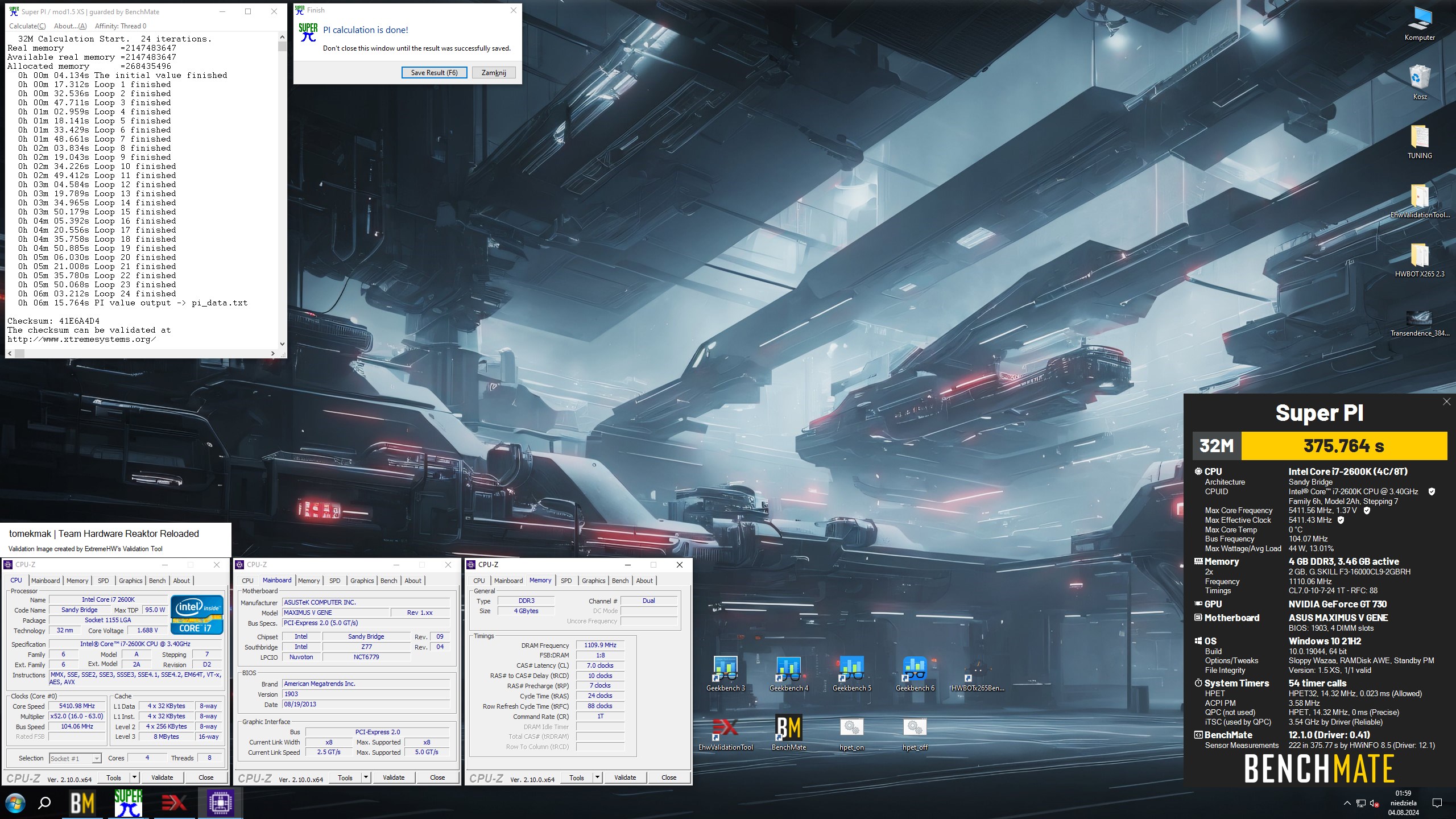Launch the Geekbench 4 shortcut

[789, 674]
